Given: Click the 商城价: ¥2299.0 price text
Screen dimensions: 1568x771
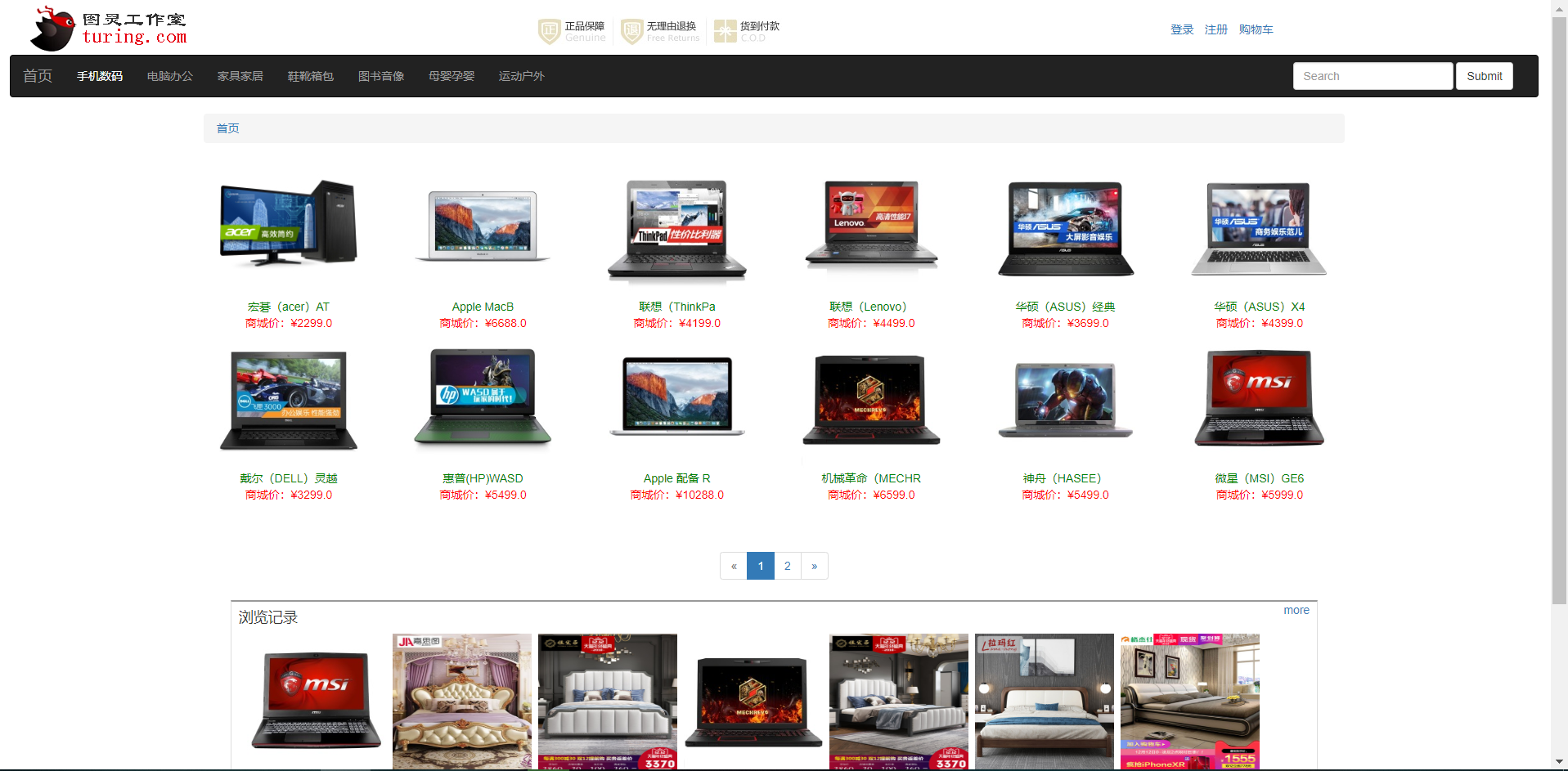Looking at the screenshot, I should [289, 323].
